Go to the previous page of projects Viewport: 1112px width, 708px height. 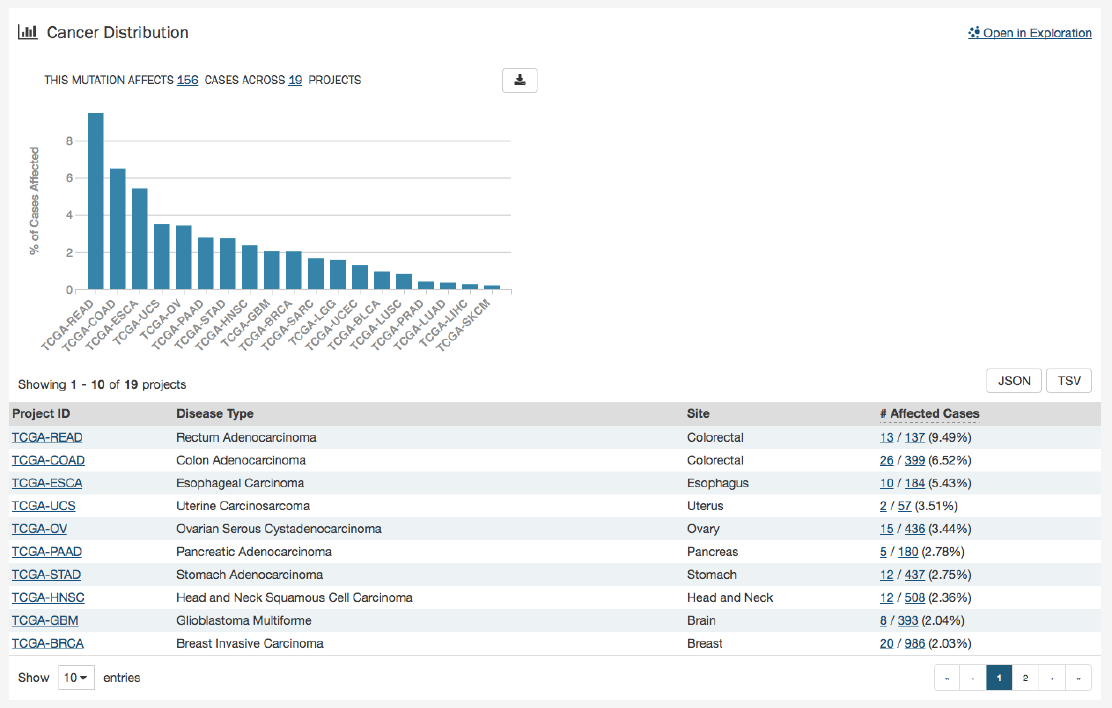coord(972,678)
